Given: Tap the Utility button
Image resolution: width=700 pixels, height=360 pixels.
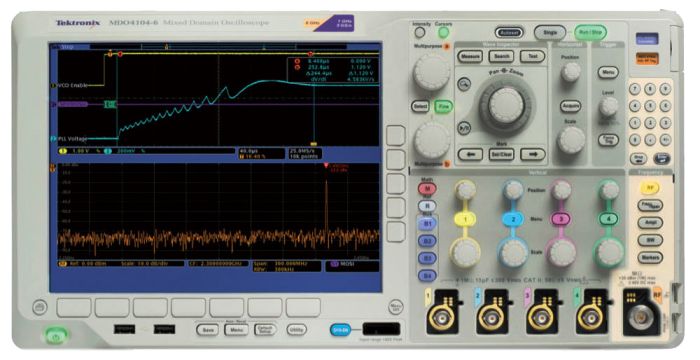Looking at the screenshot, I should pyautogui.click(x=296, y=330).
